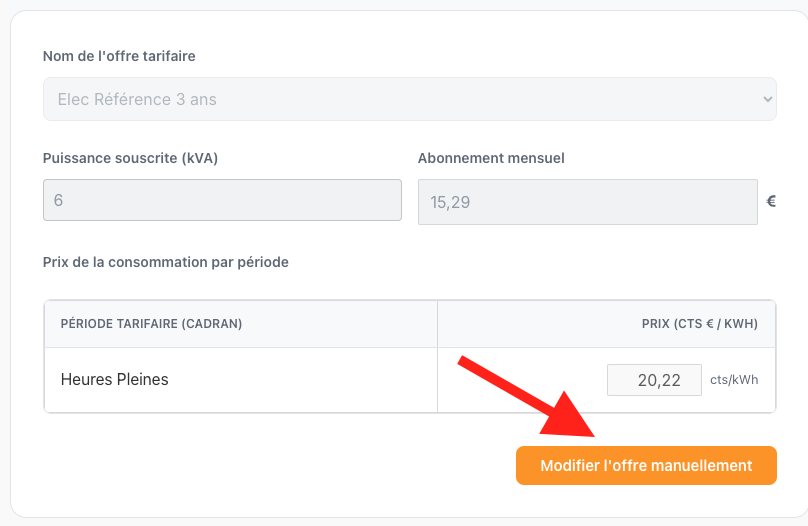Click the euro symbol beside Abonnement mensuel
The width and height of the screenshot is (808, 526).
coord(771,201)
